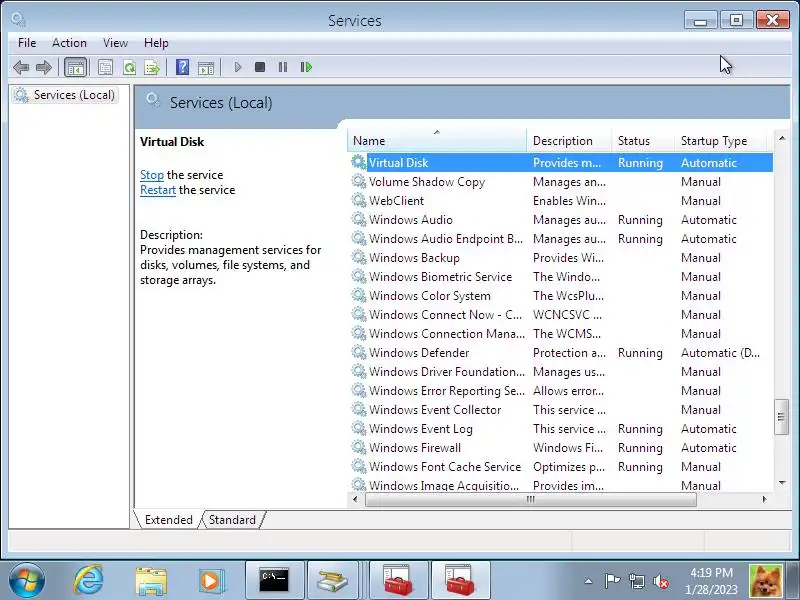This screenshot has width=800, height=600.
Task: Select the WebClient service
Action: point(560,201)
